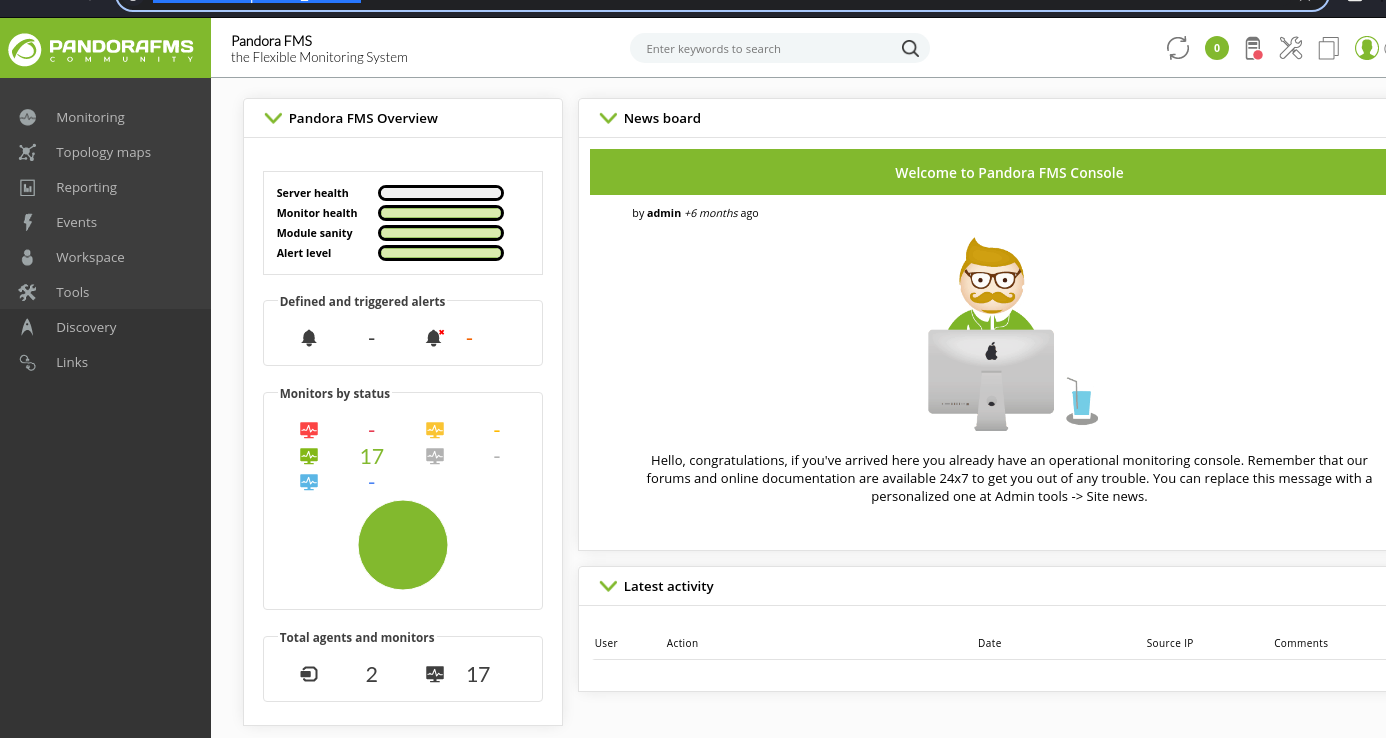Click the Discovery icon in sidebar

coord(27,327)
